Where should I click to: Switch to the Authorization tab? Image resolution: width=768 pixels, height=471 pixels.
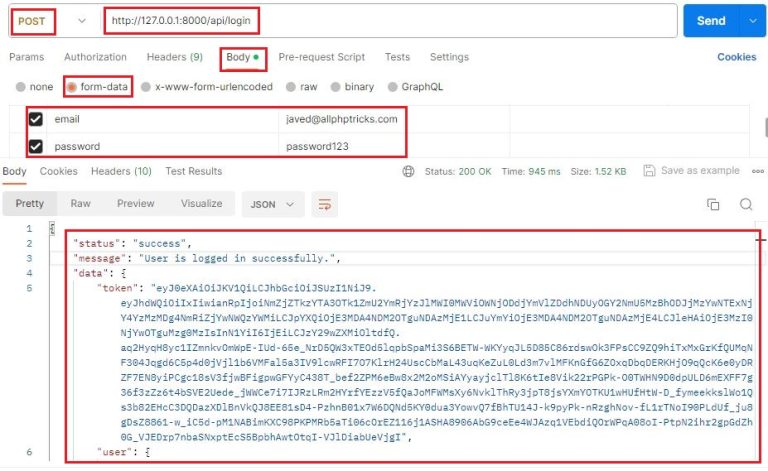[x=95, y=57]
